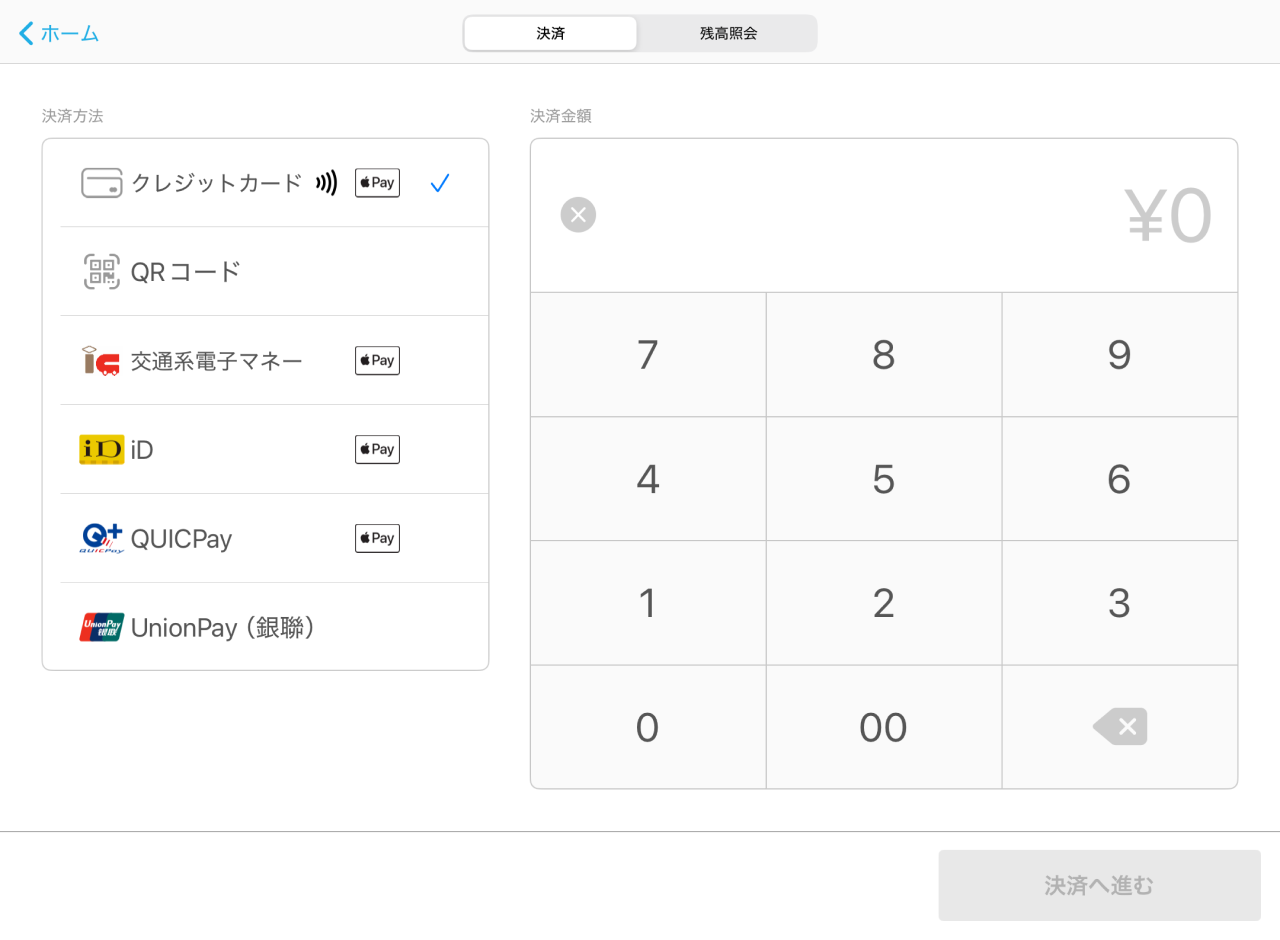Select クレジットカード payment method
This screenshot has width=1280, height=940.
[x=216, y=183]
